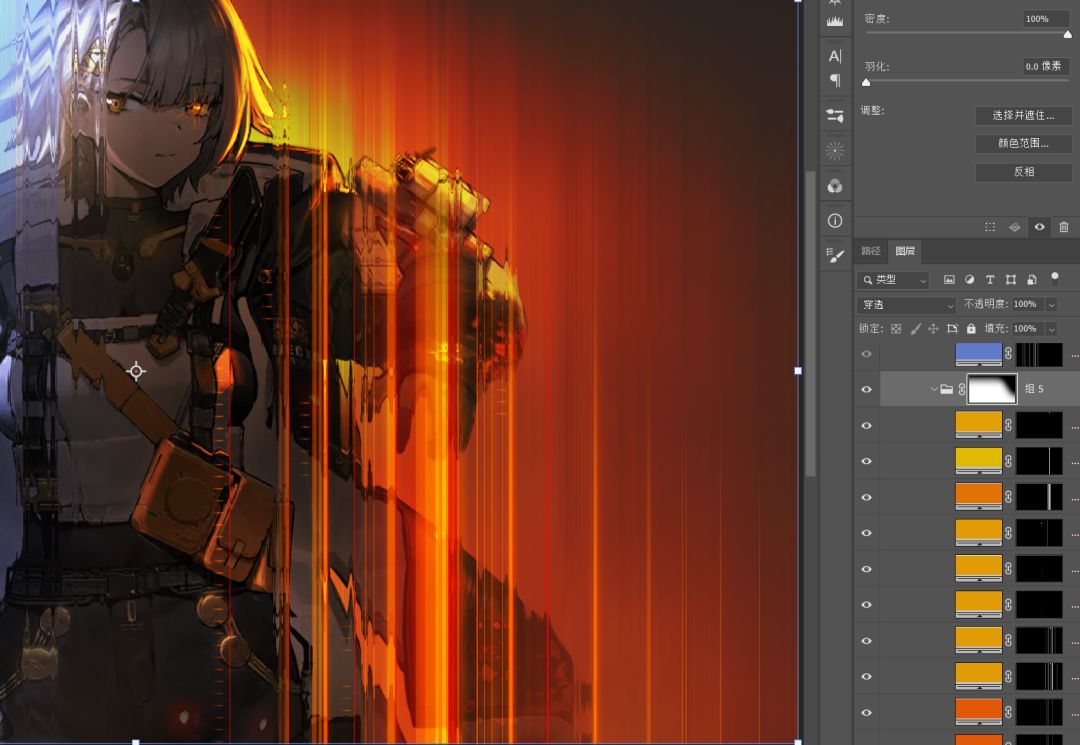
Task: Toggle mask visibility eye in Properties panel
Action: pyautogui.click(x=1040, y=227)
